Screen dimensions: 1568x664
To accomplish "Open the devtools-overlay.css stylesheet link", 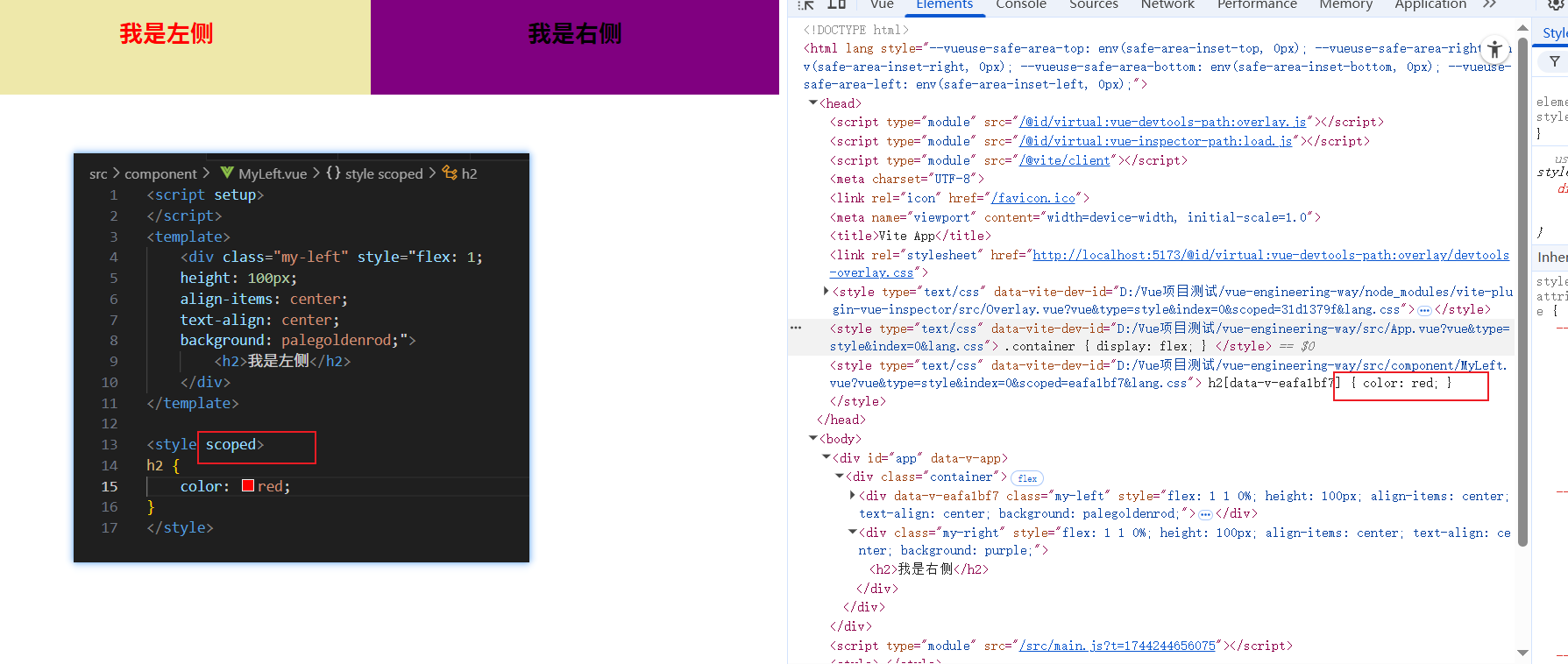I will [1271, 255].
